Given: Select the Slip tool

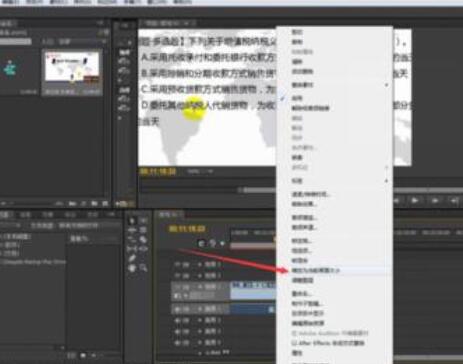Looking at the screenshot, I should (132, 249).
